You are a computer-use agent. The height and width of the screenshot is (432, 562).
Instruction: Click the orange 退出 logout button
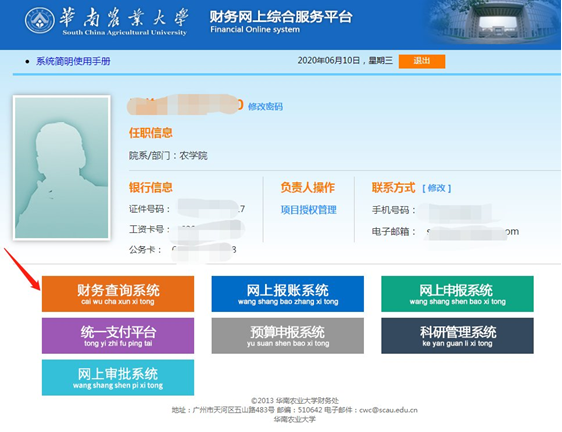[422, 61]
